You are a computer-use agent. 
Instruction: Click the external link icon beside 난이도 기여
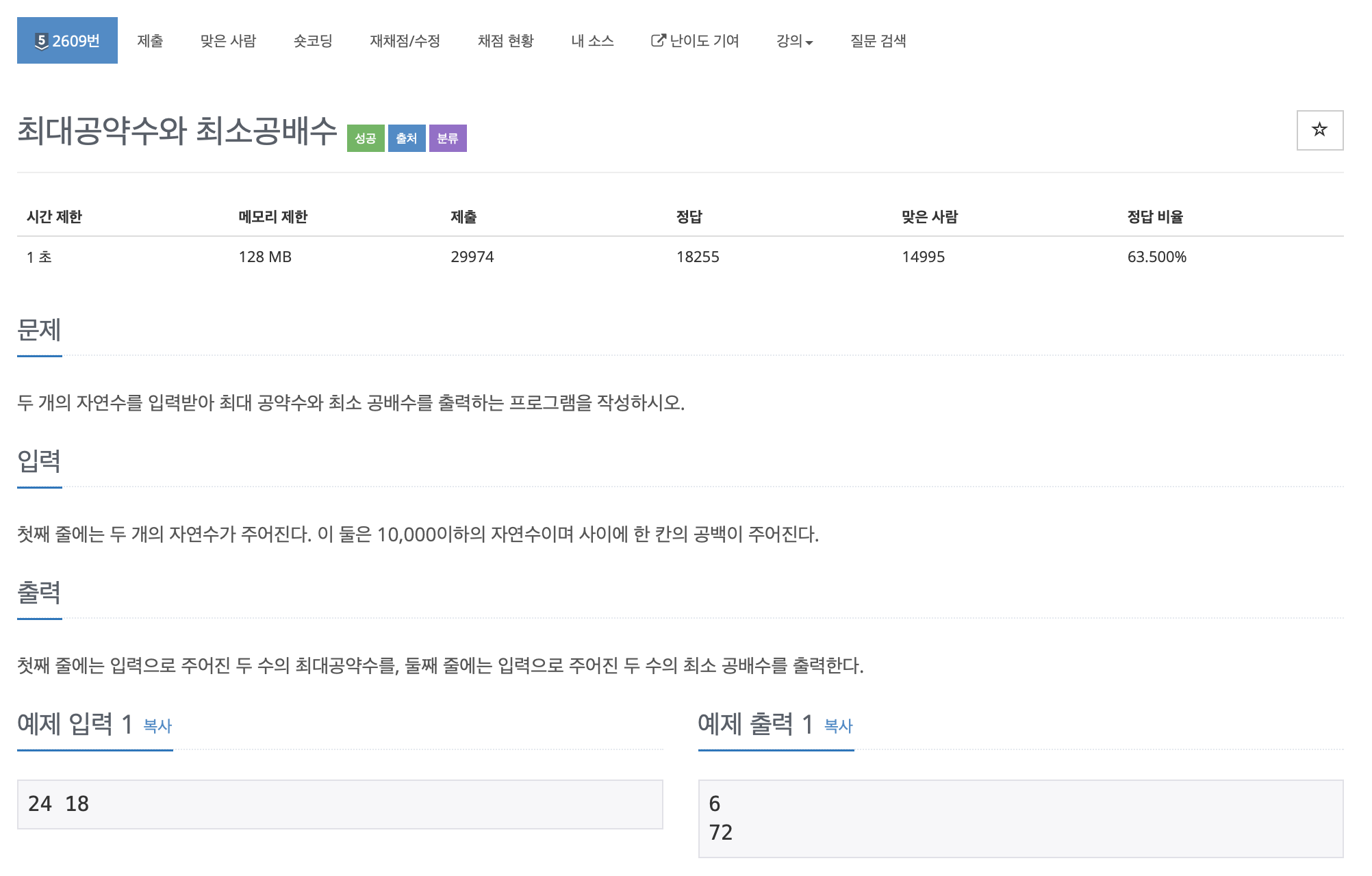point(657,41)
